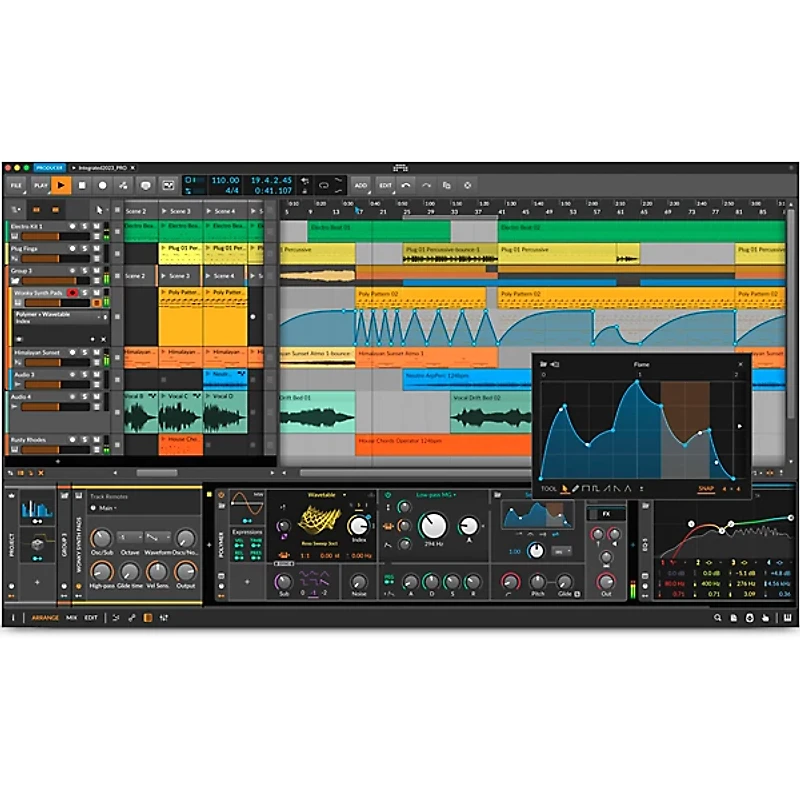This screenshot has width=800, height=800.
Task: Open the Wavetable selector in the Polymer device
Action: point(323,493)
